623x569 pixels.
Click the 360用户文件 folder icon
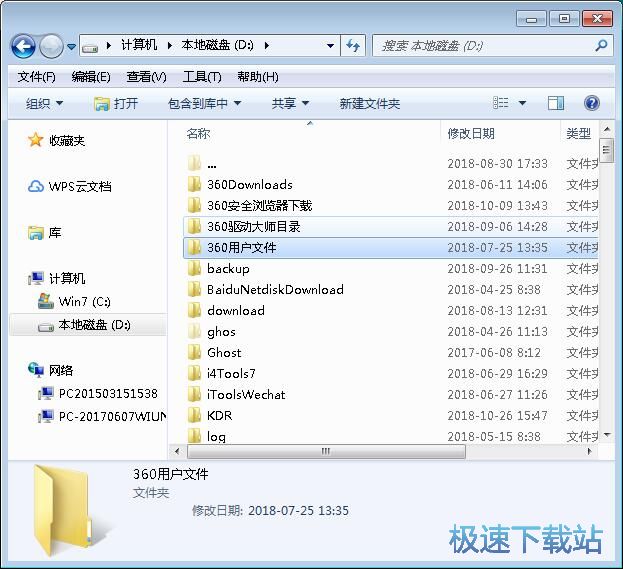pos(194,248)
